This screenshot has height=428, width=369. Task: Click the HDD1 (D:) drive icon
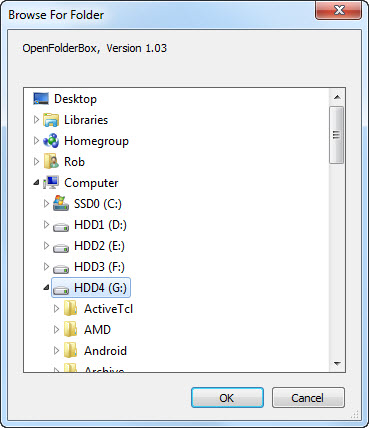[x=61, y=227]
